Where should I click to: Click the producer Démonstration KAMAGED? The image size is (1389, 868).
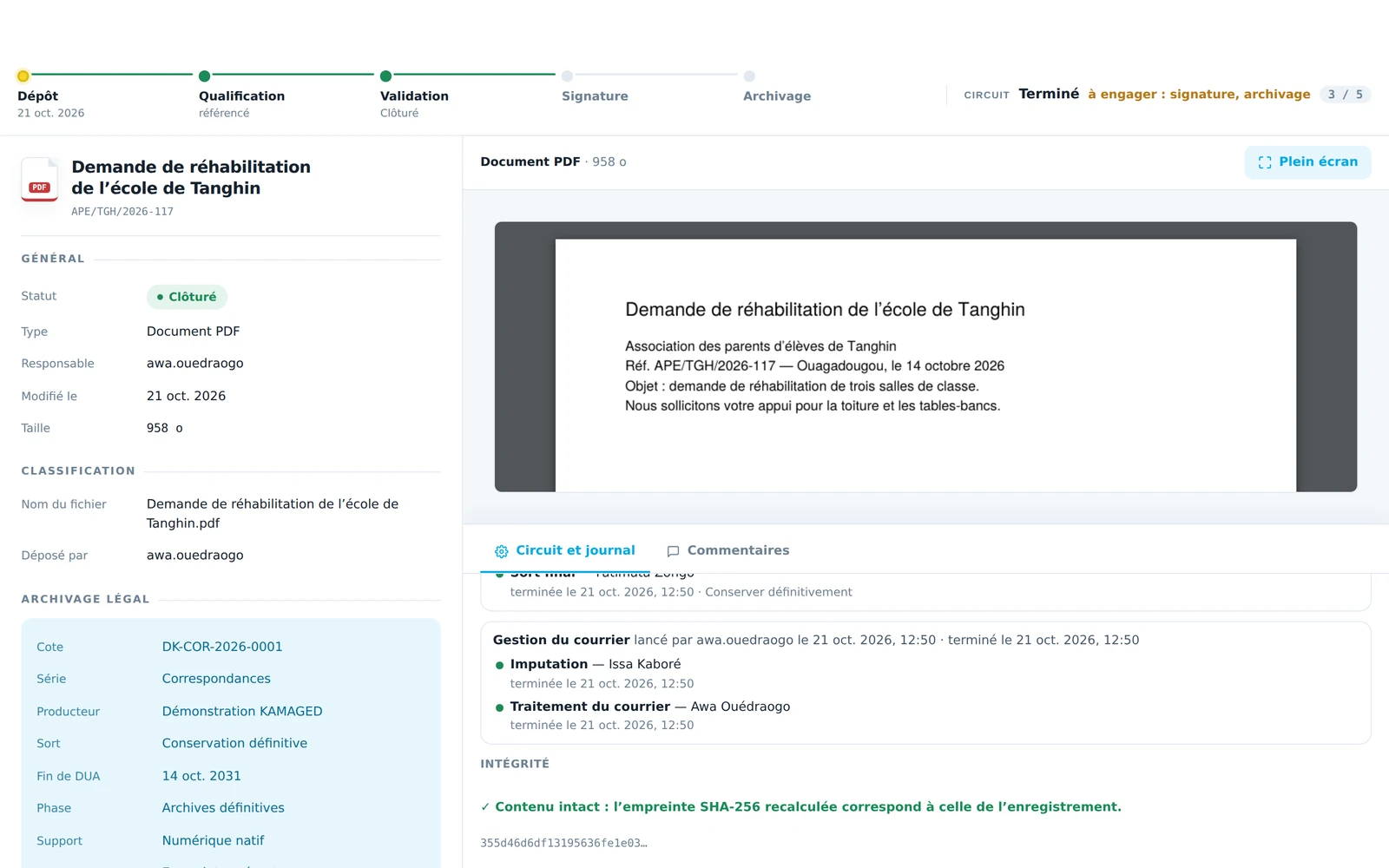pyautogui.click(x=242, y=712)
